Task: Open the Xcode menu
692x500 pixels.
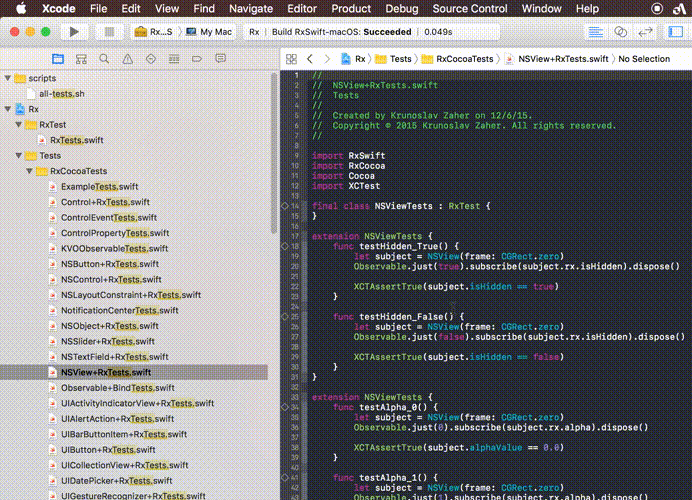Action: [59, 8]
